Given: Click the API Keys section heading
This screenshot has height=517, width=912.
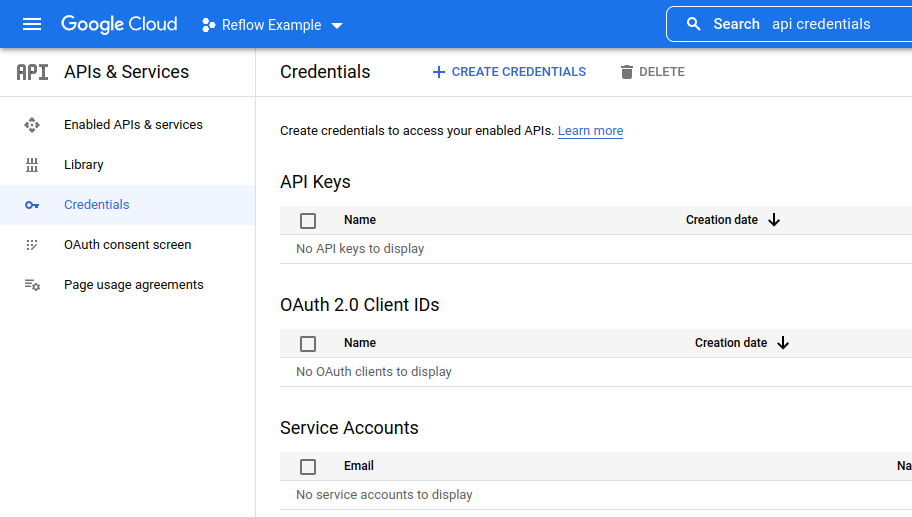Looking at the screenshot, I should (315, 182).
